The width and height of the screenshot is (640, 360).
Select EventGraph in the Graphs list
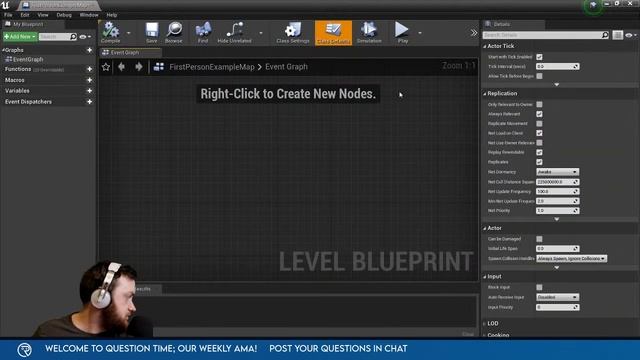(28, 59)
